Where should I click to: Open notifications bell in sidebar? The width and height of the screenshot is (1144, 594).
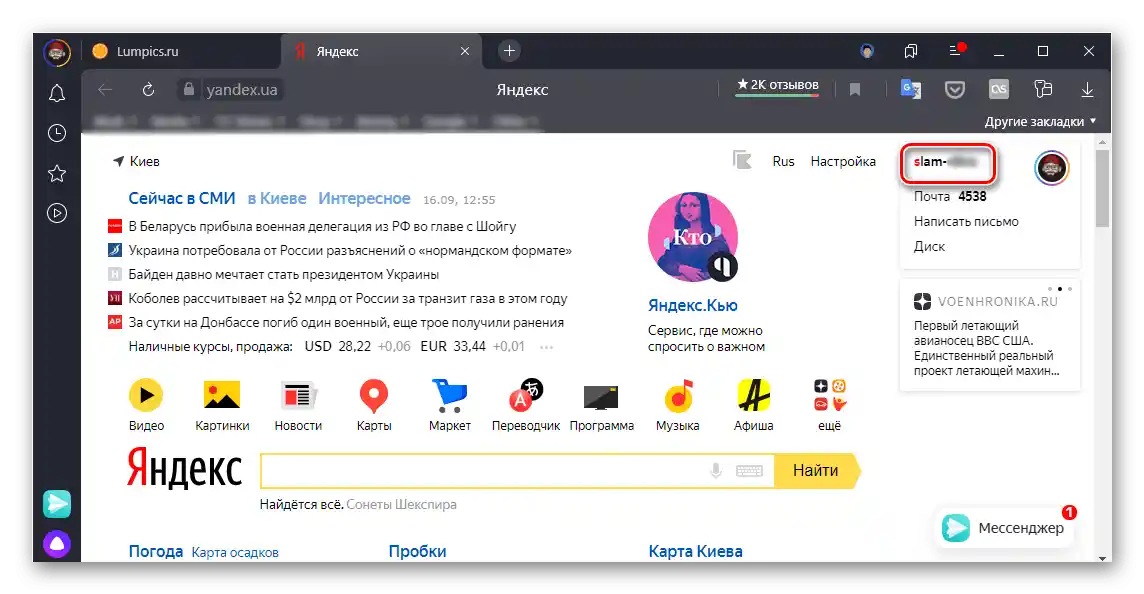point(57,93)
